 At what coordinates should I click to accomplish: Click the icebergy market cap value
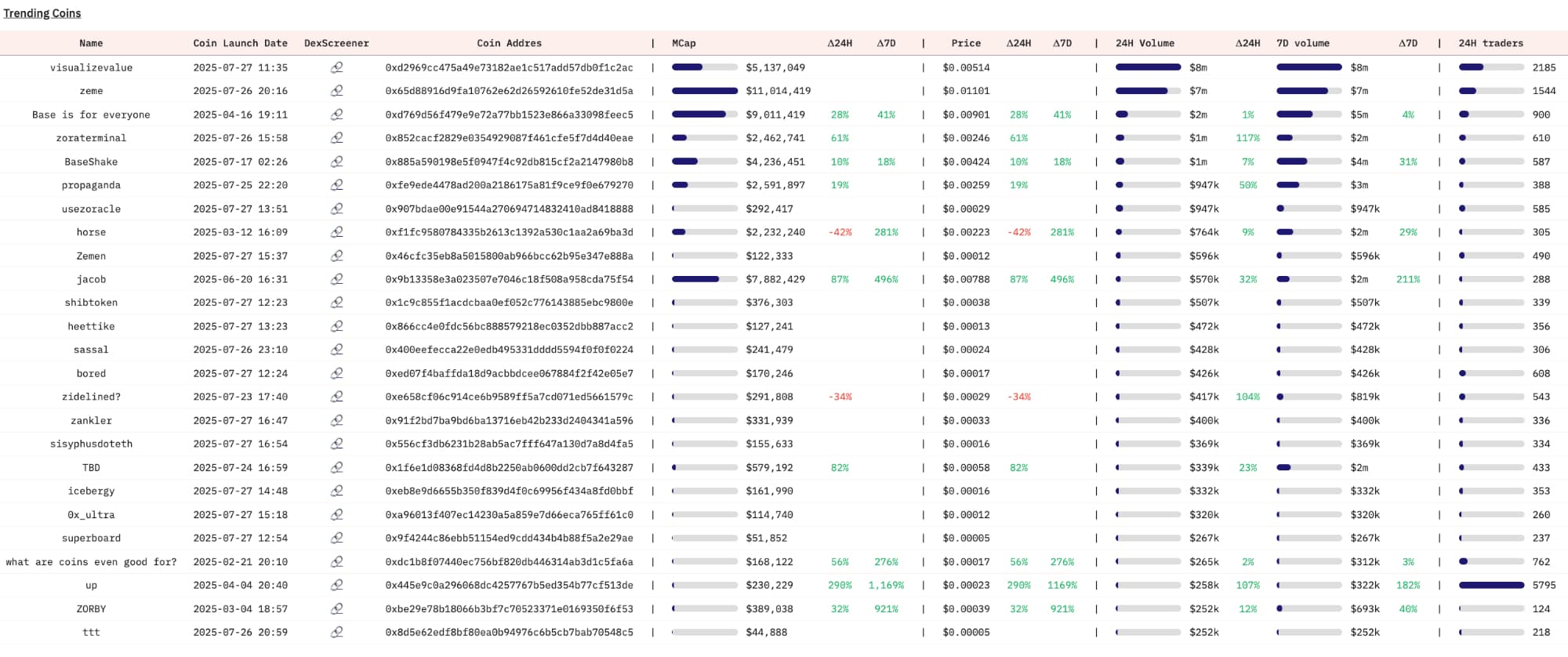769,491
